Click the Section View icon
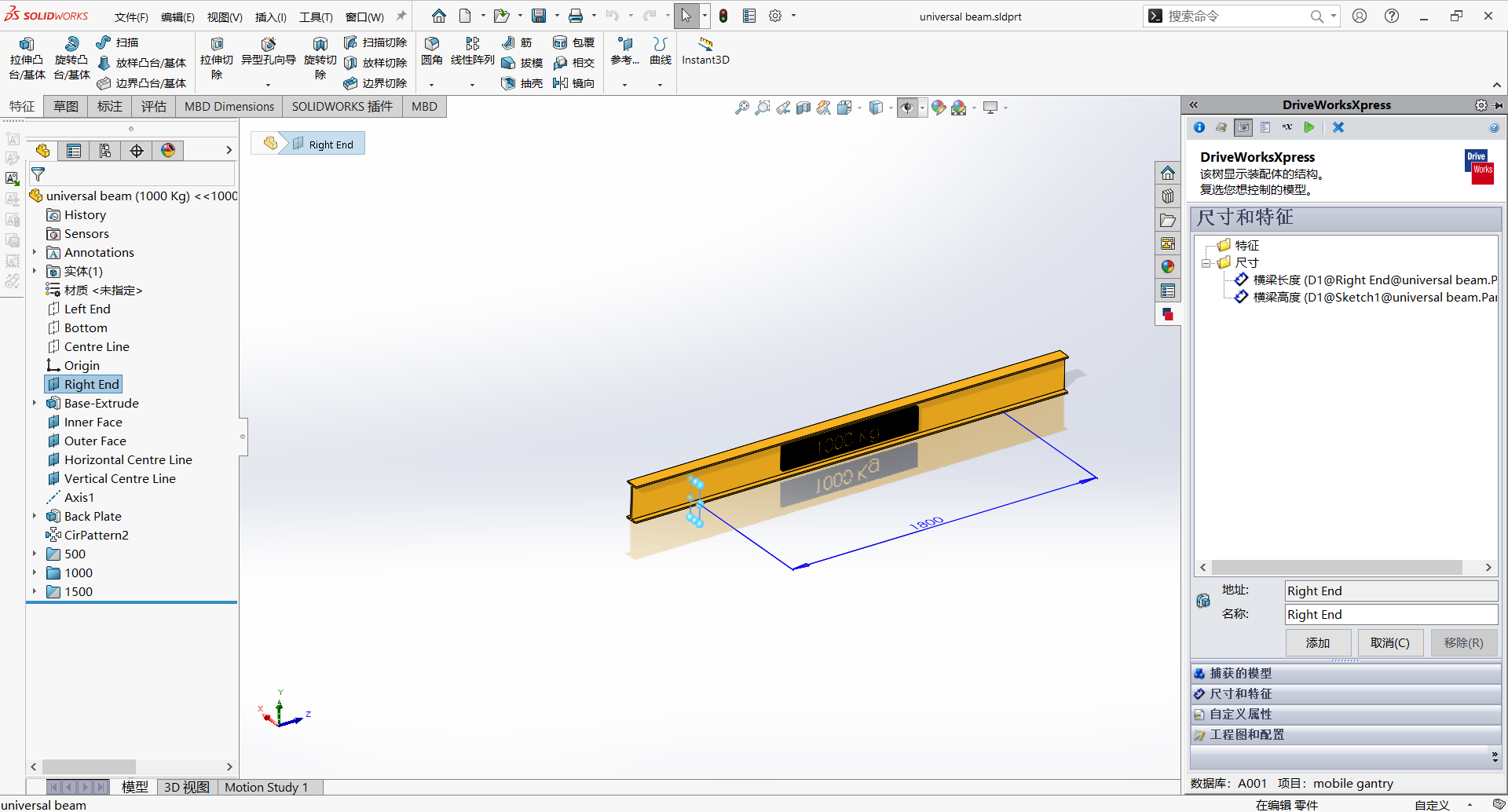The height and width of the screenshot is (812, 1508). [x=803, y=108]
